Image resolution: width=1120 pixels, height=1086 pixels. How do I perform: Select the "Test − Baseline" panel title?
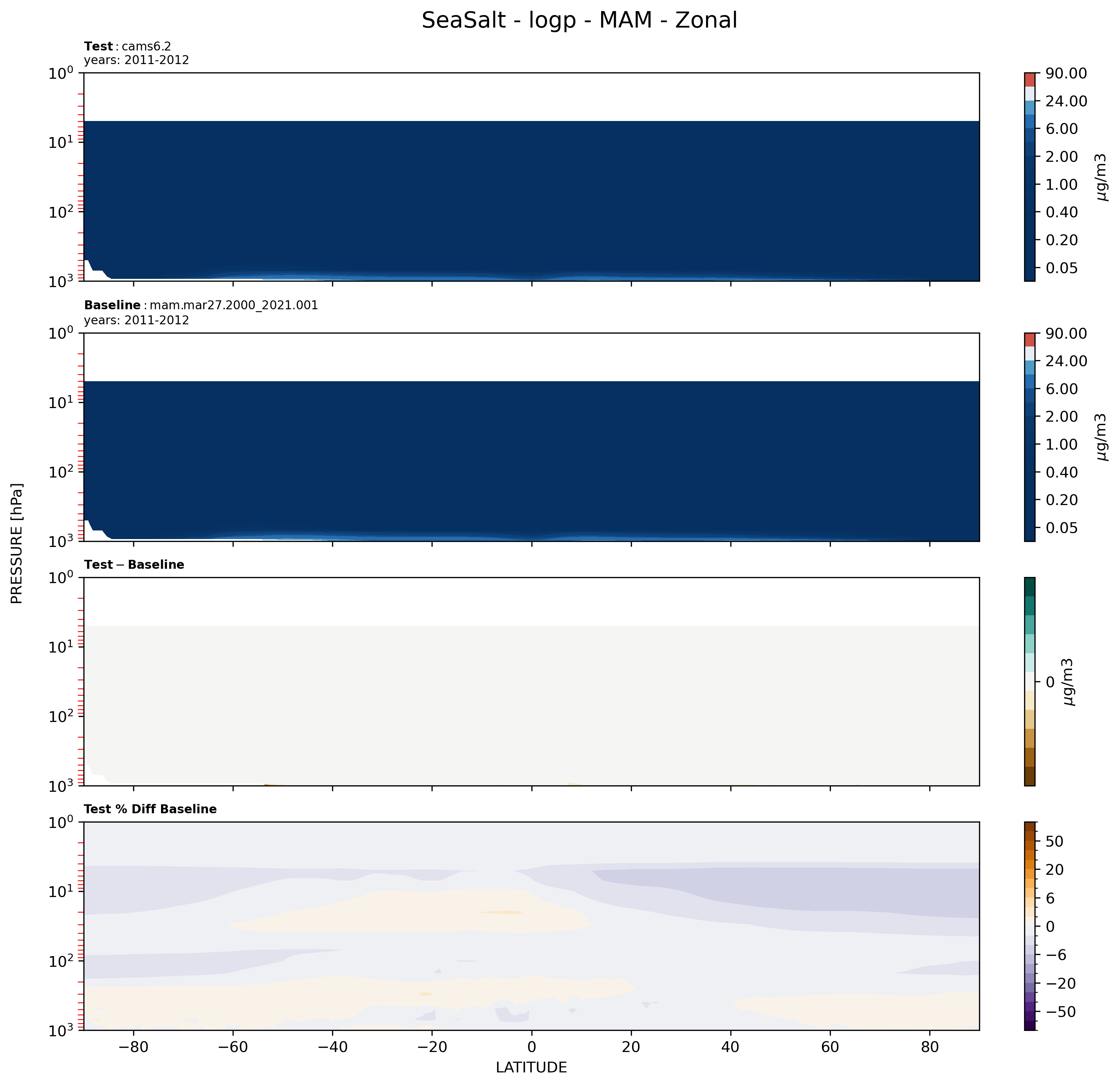[134, 565]
